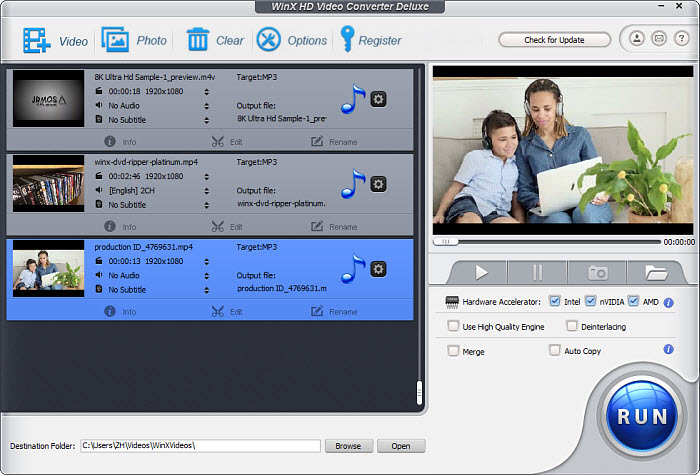Take a snapshot with the camera button
Screen dimensions: 700x475
pos(597,272)
